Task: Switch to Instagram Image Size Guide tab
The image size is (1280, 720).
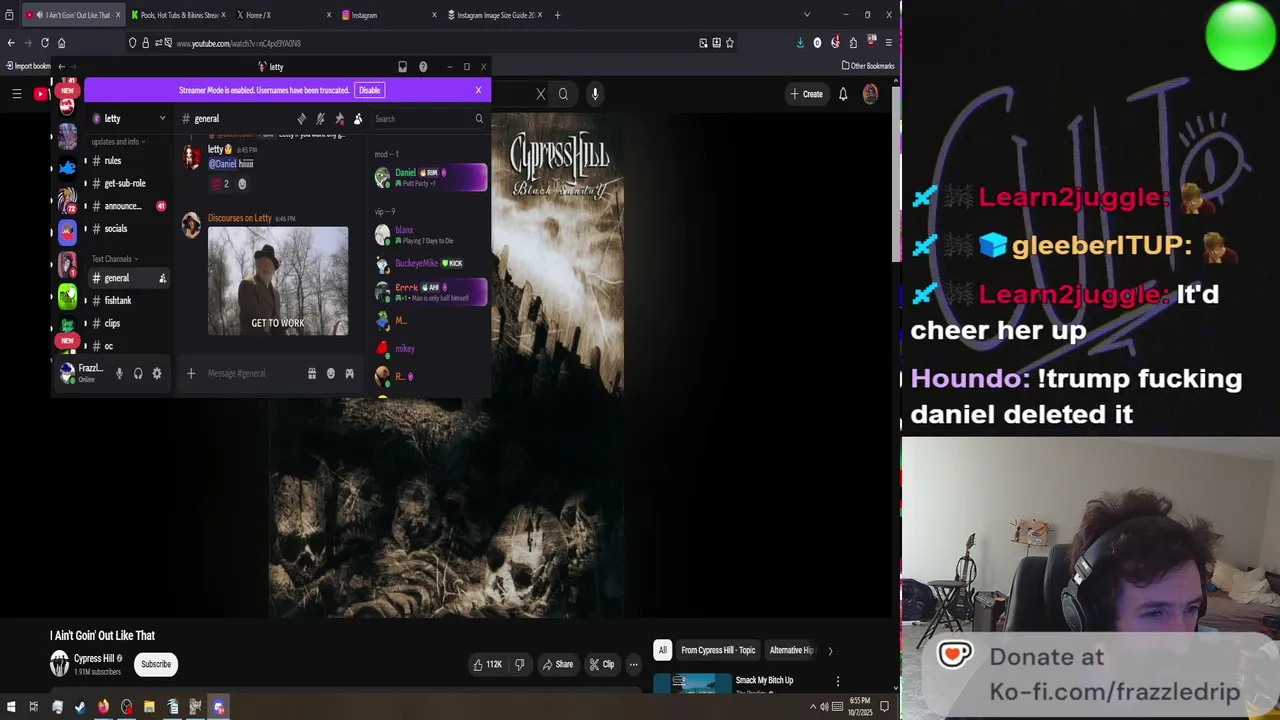Action: [493, 15]
